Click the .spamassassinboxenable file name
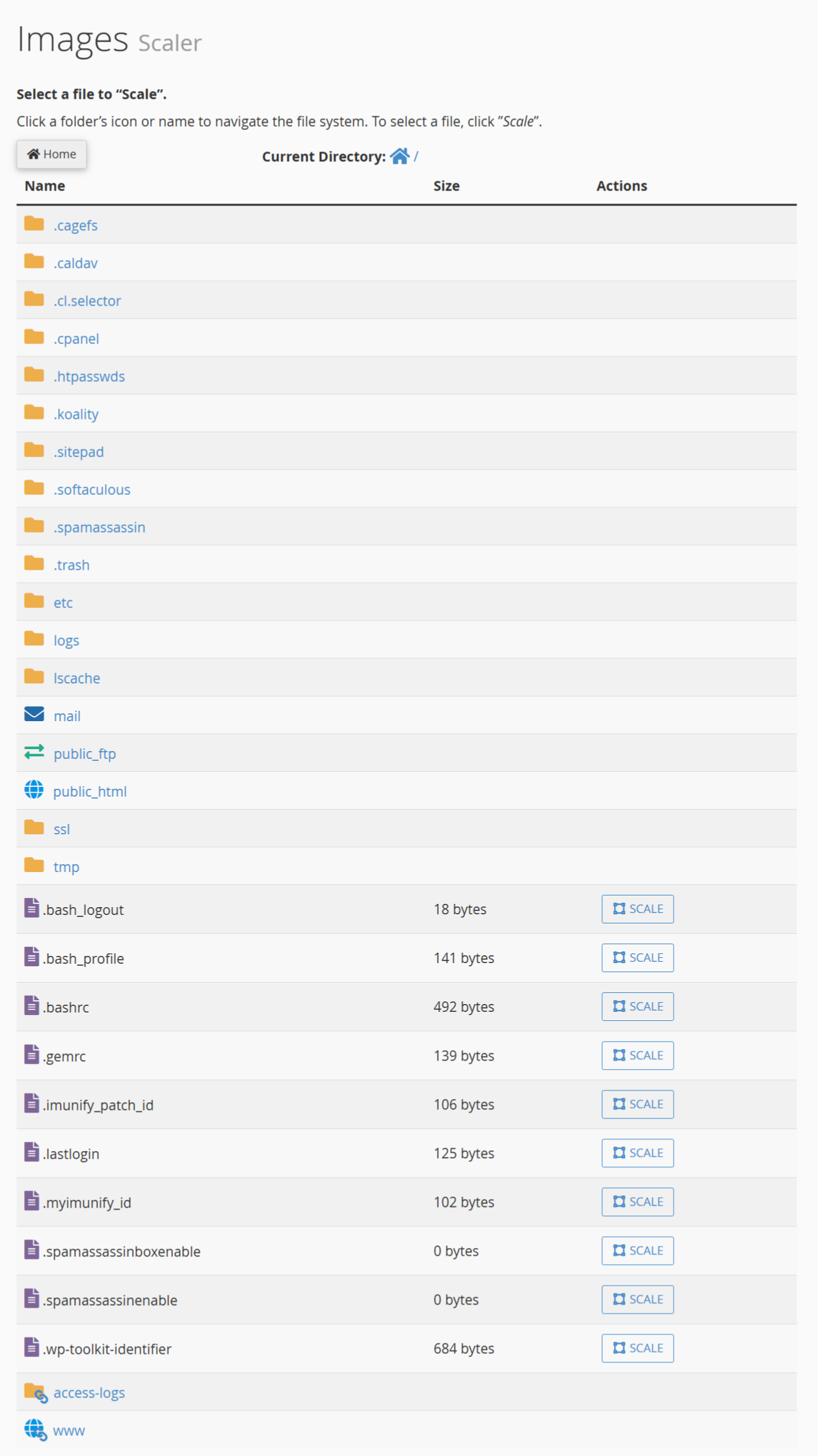This screenshot has height=1456, width=818. point(122,1251)
